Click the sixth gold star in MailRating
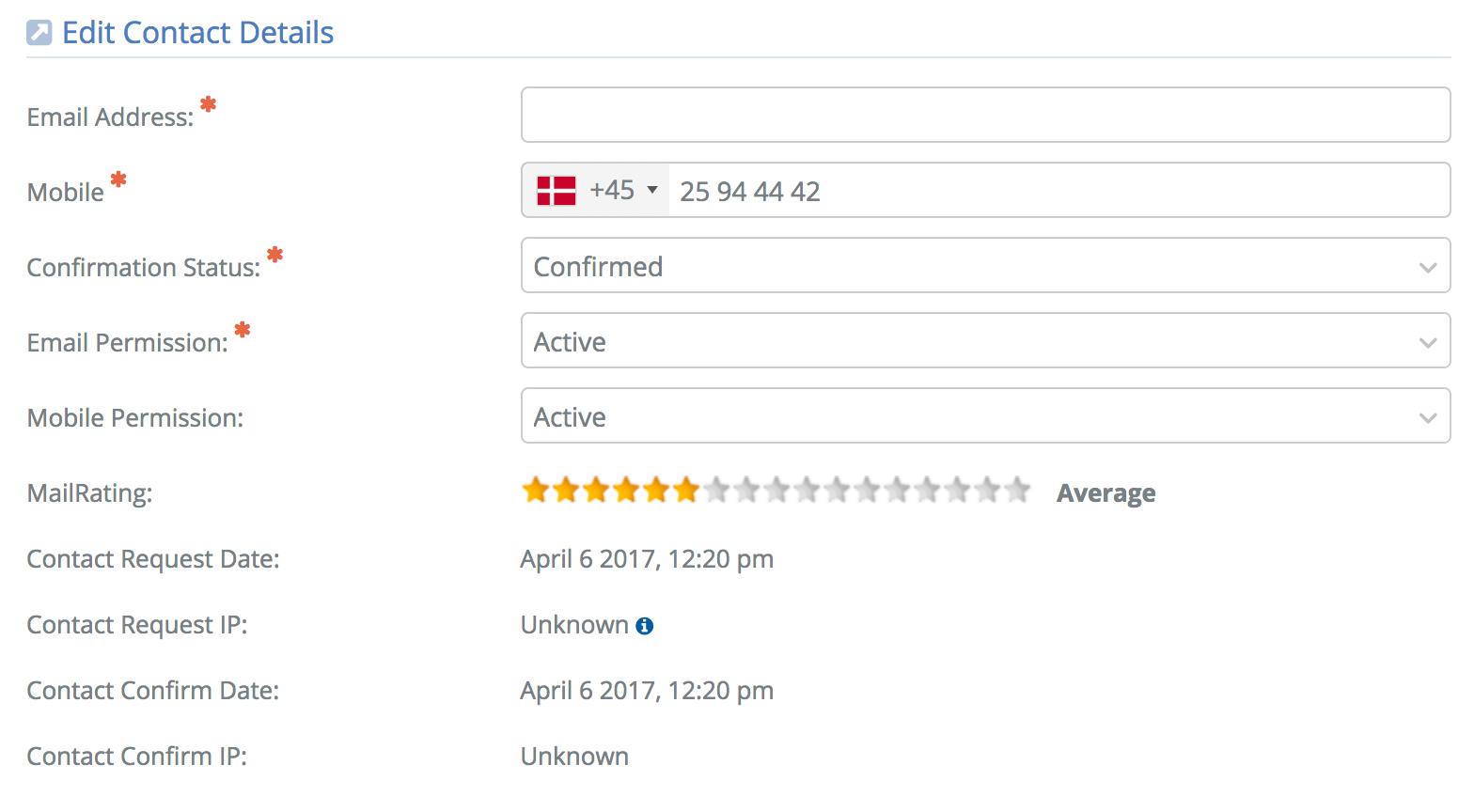1474x812 pixels. 686,490
